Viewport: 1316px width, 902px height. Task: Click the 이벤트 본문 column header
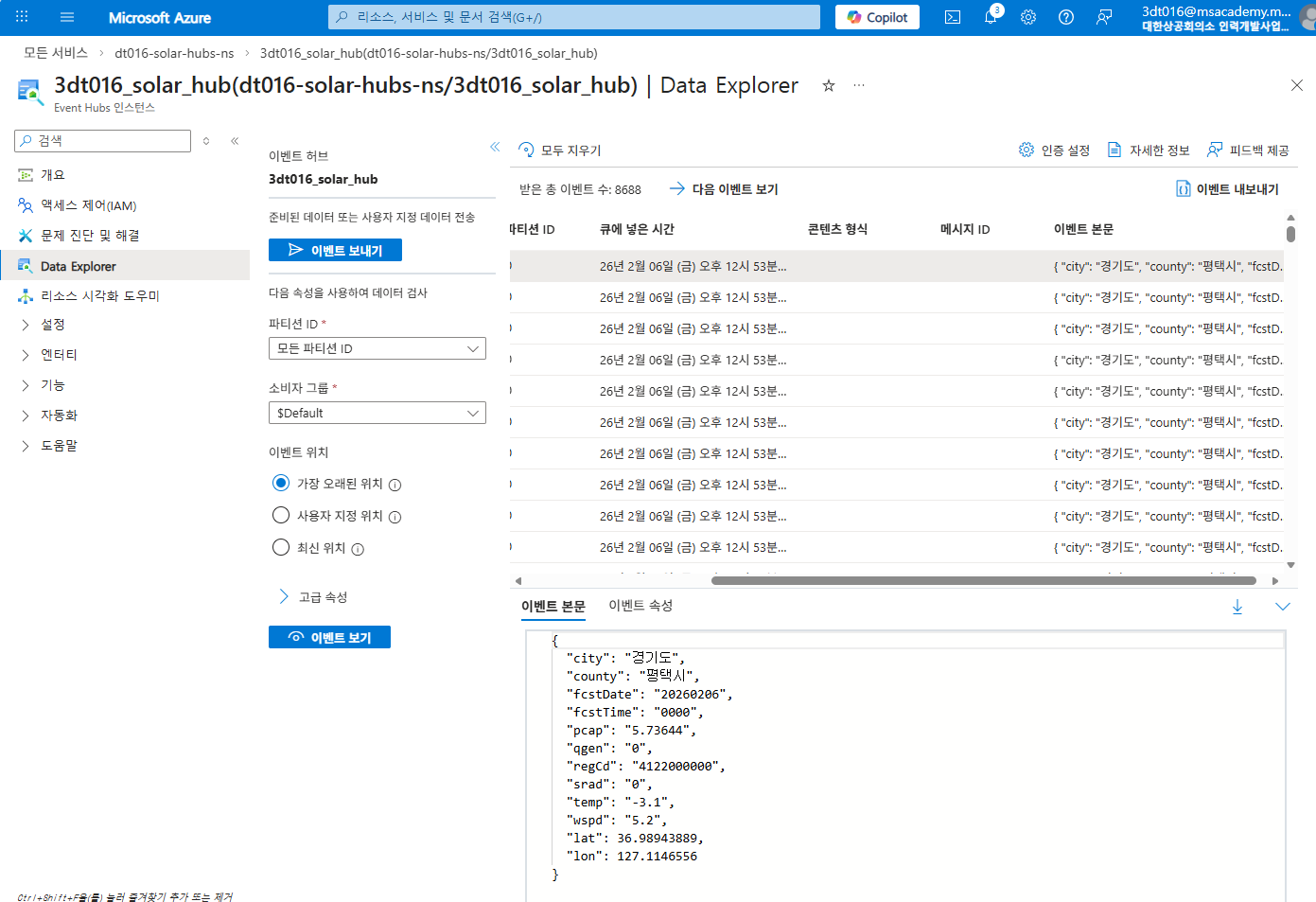point(1083,229)
